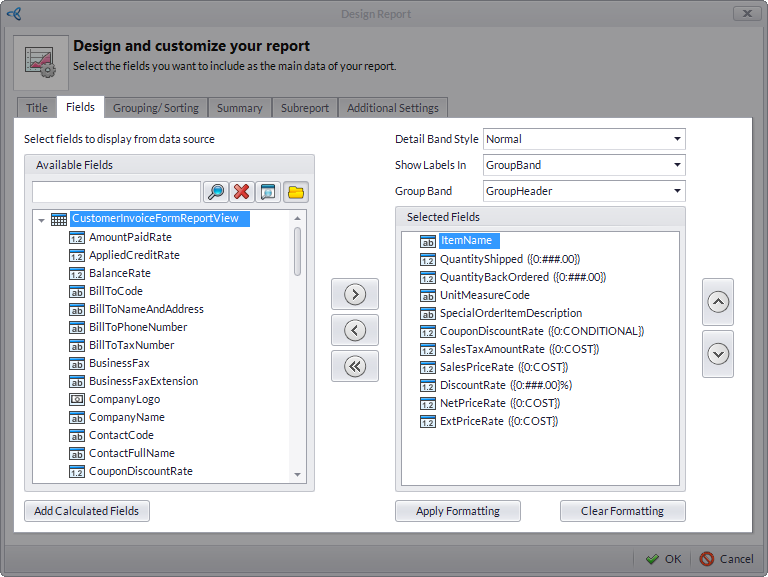Click the yellow folder icon button
Viewport: 768px width, 577px height.
pyautogui.click(x=296, y=191)
